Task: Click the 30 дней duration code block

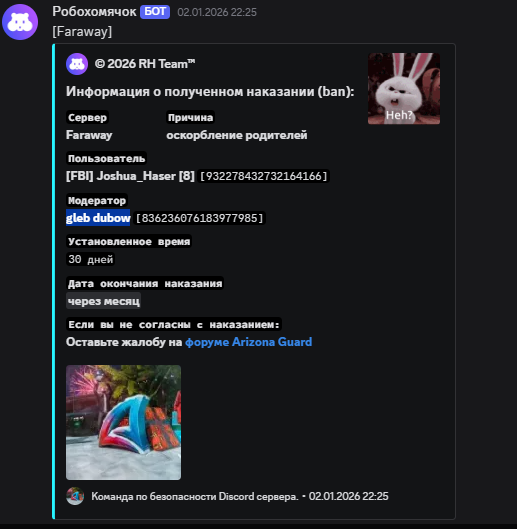Action: point(90,259)
